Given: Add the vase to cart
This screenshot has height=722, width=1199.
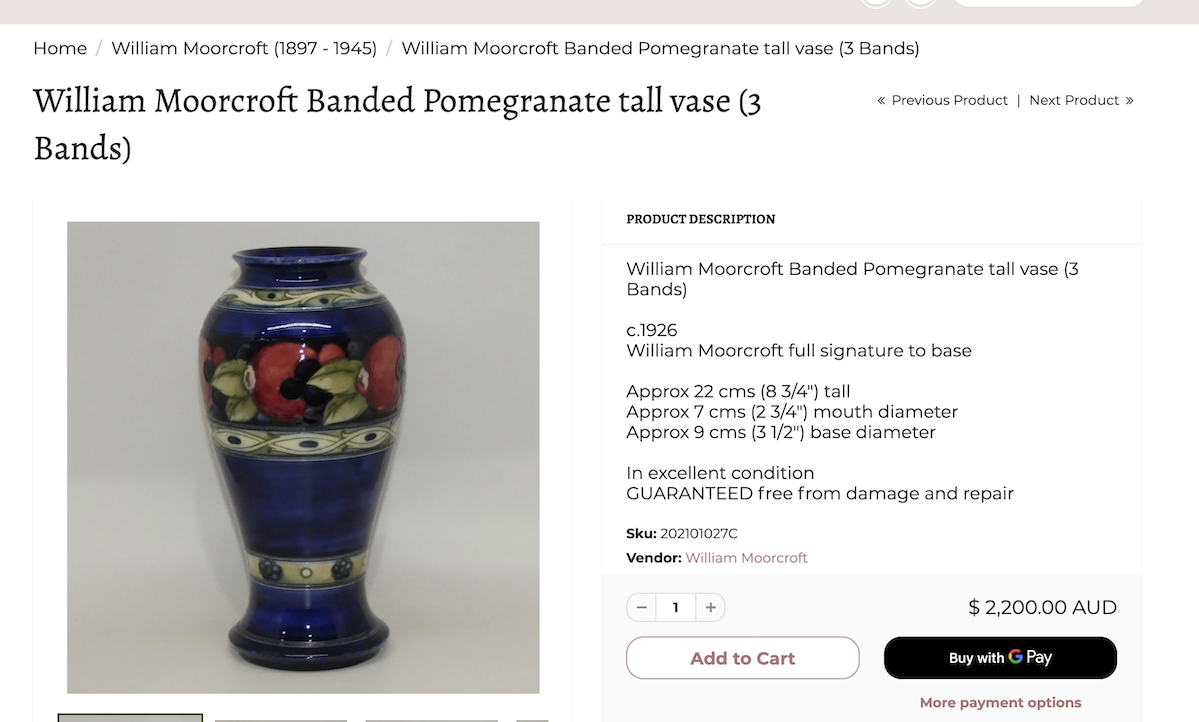Looking at the screenshot, I should tap(742, 658).
